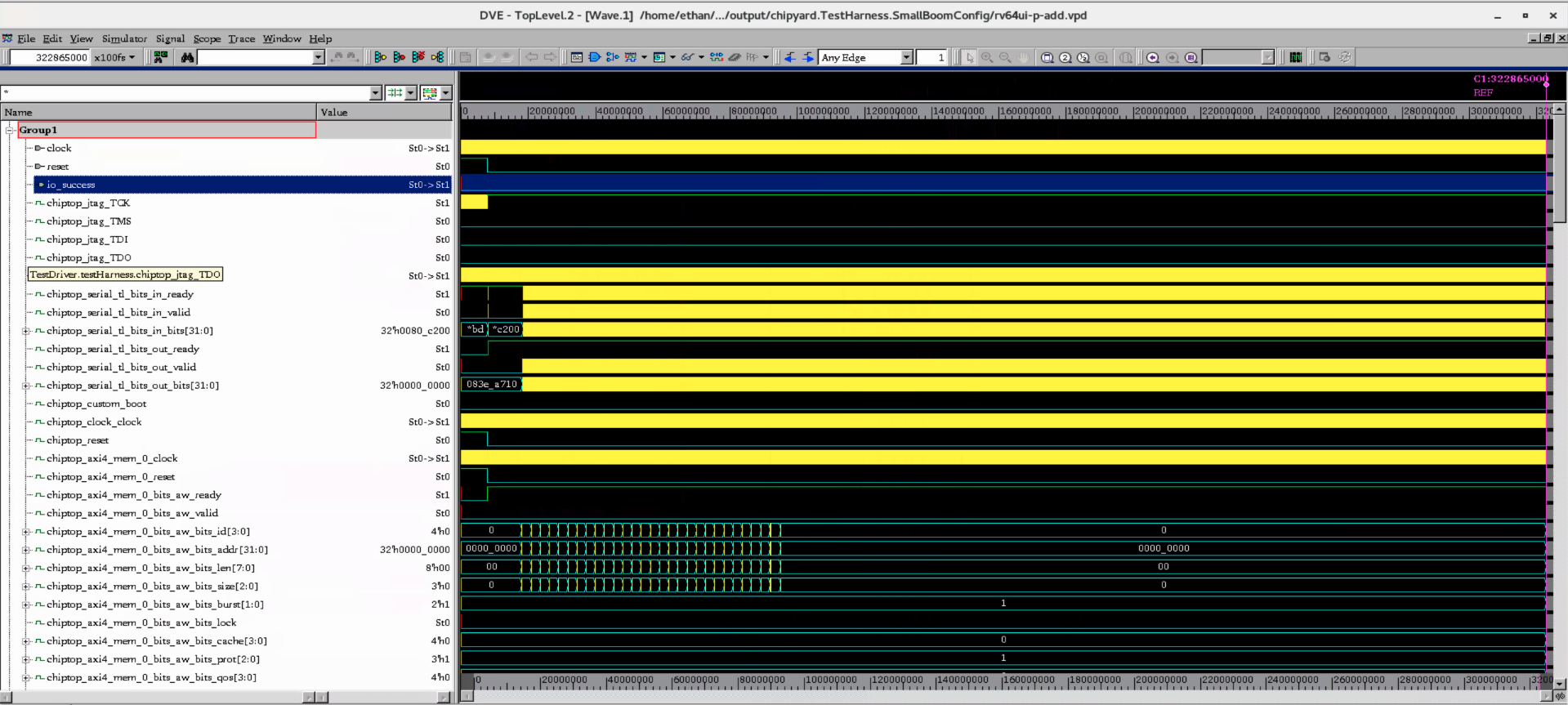Open the Trace menu
This screenshot has width=1568, height=705.
pos(241,38)
